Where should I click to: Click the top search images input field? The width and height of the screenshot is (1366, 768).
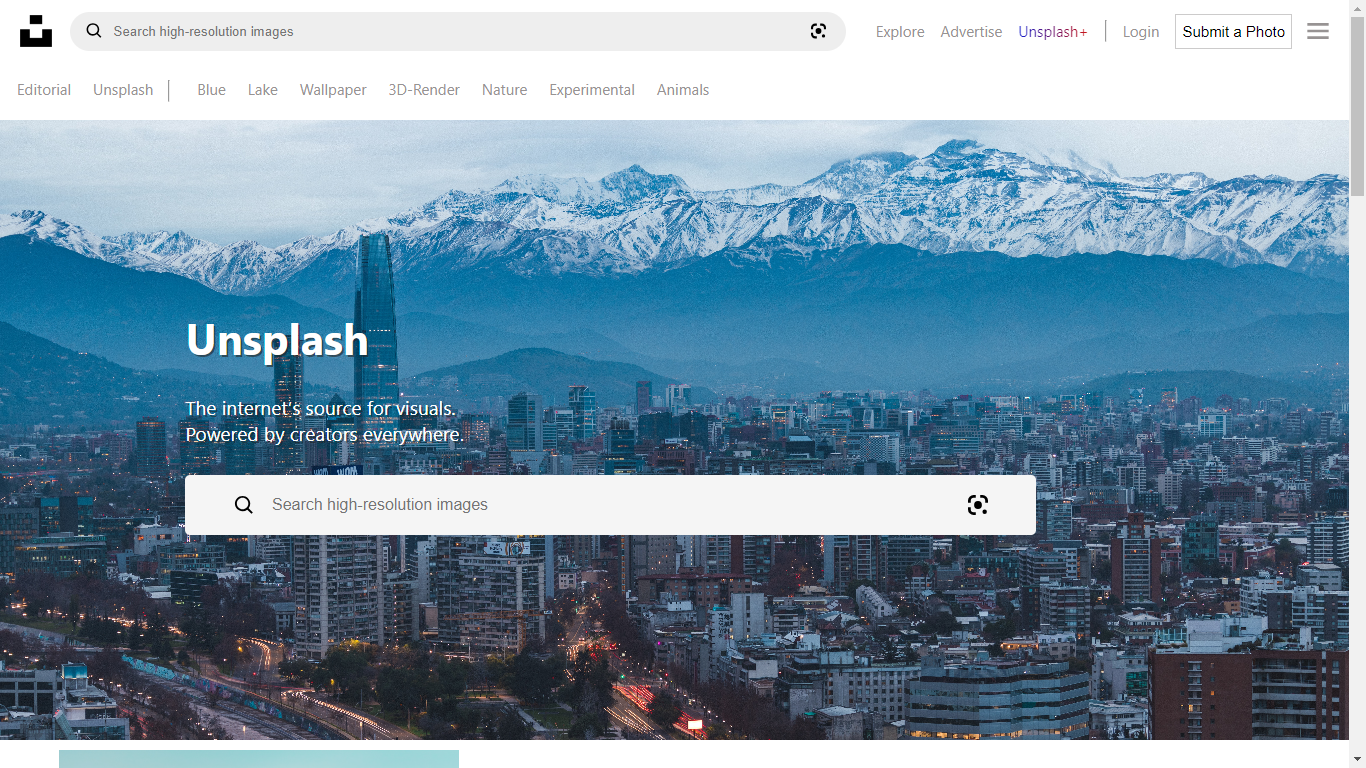tap(450, 32)
